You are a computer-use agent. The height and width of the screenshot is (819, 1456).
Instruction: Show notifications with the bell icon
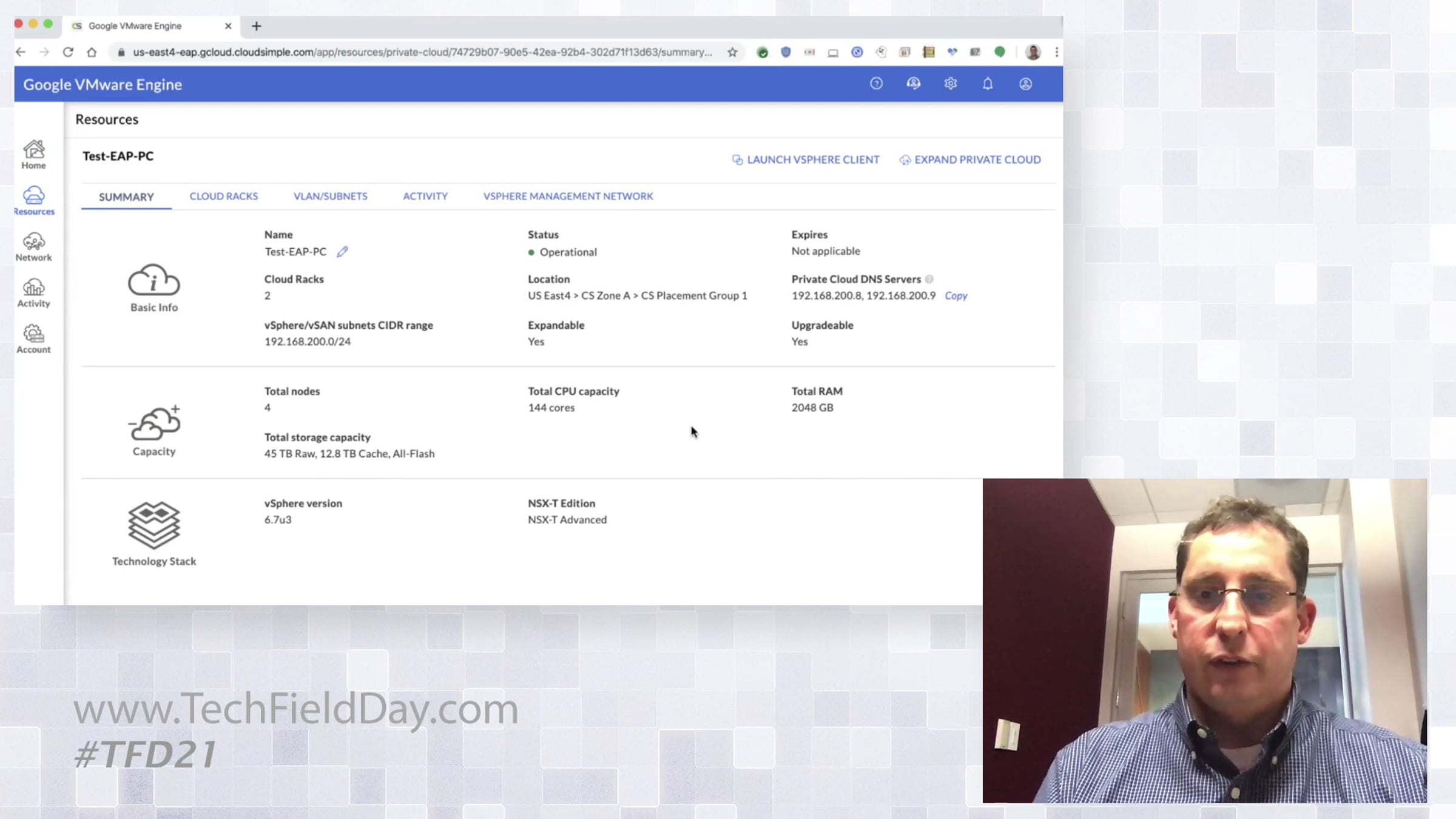(x=988, y=84)
